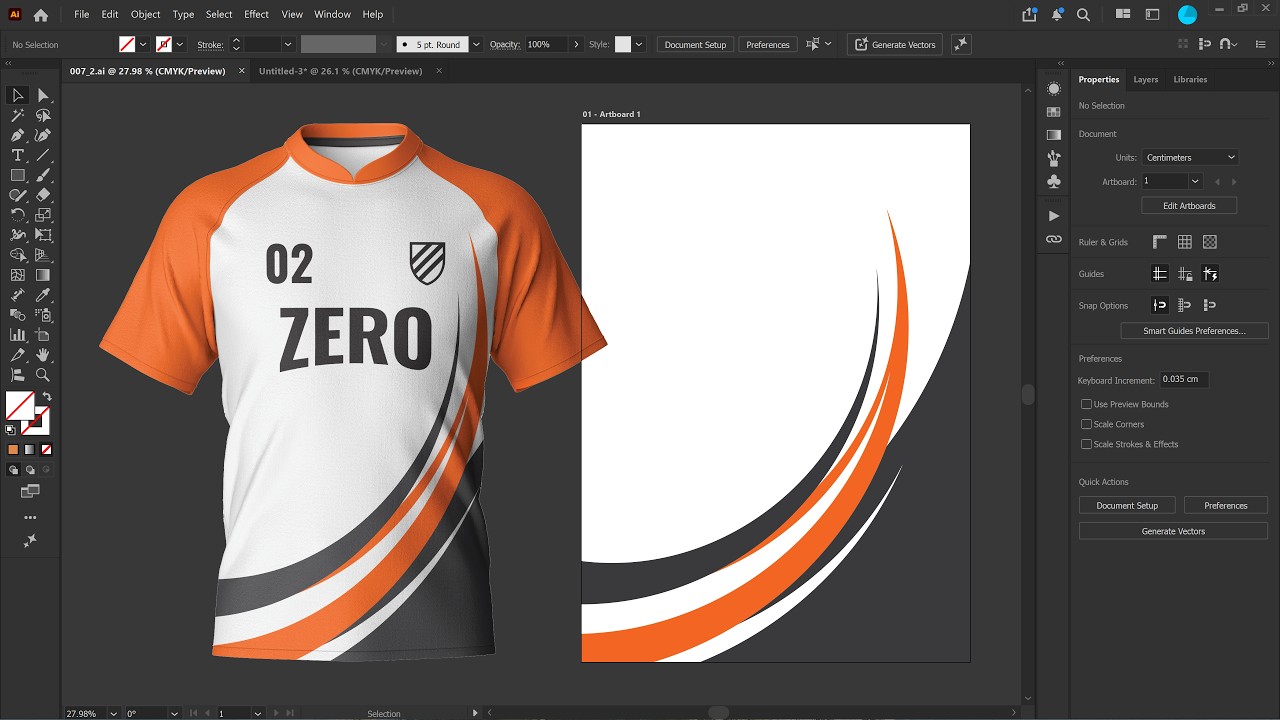Screen dimensions: 1280x720
Task: Enable Use Preview Bounds checkbox
Action: (x=1086, y=404)
